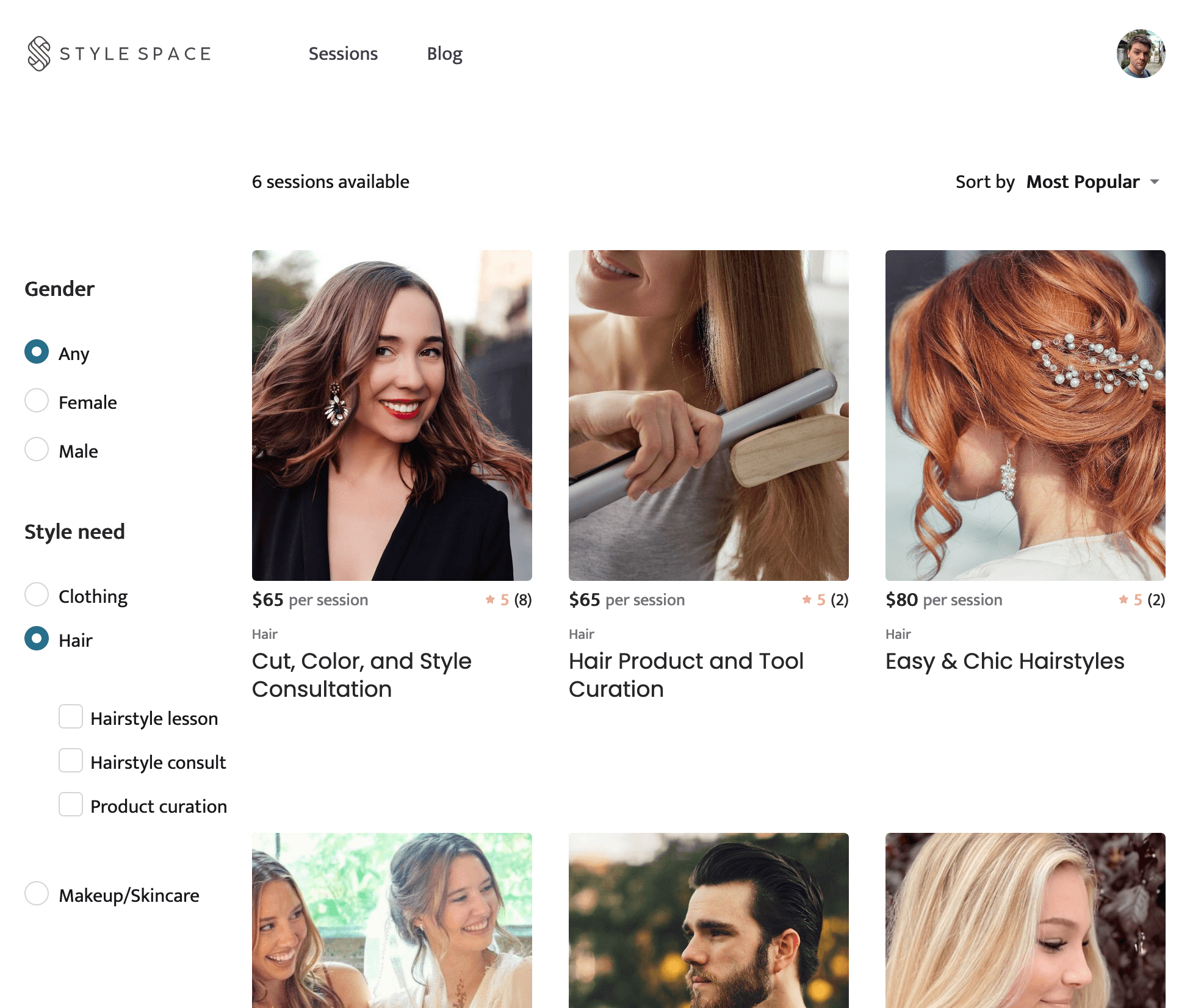Image resolution: width=1190 pixels, height=1008 pixels.
Task: Choose the Clothing style need
Action: tap(37, 595)
